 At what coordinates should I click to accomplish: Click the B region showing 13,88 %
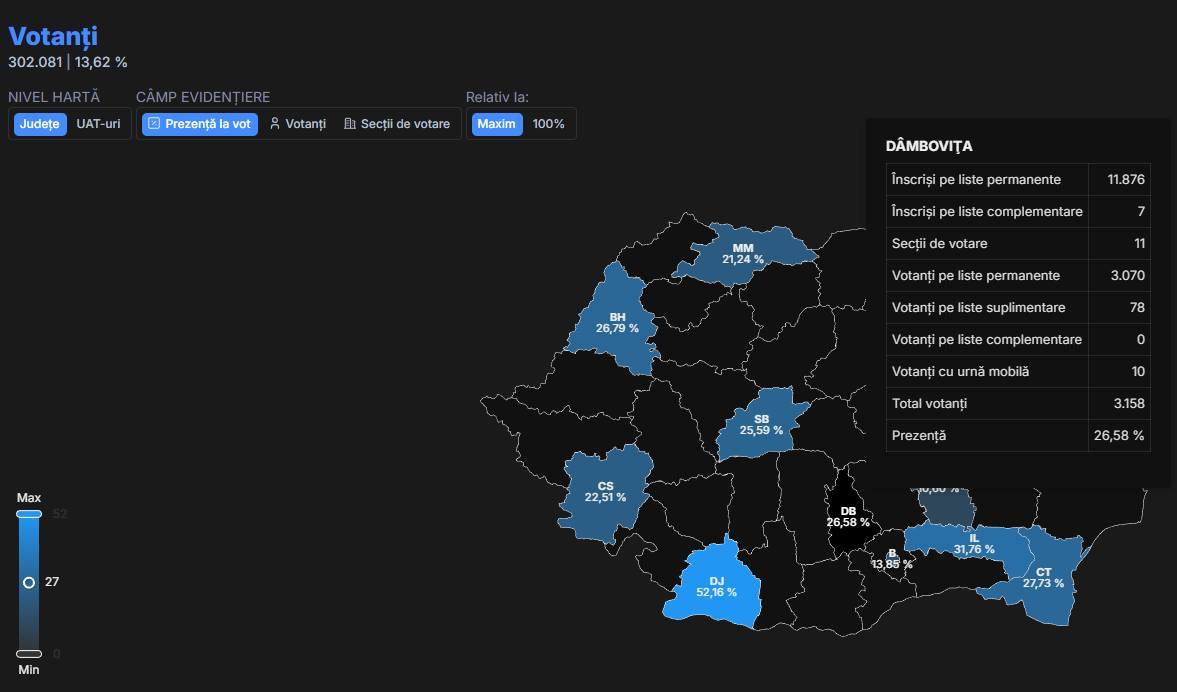point(892,558)
